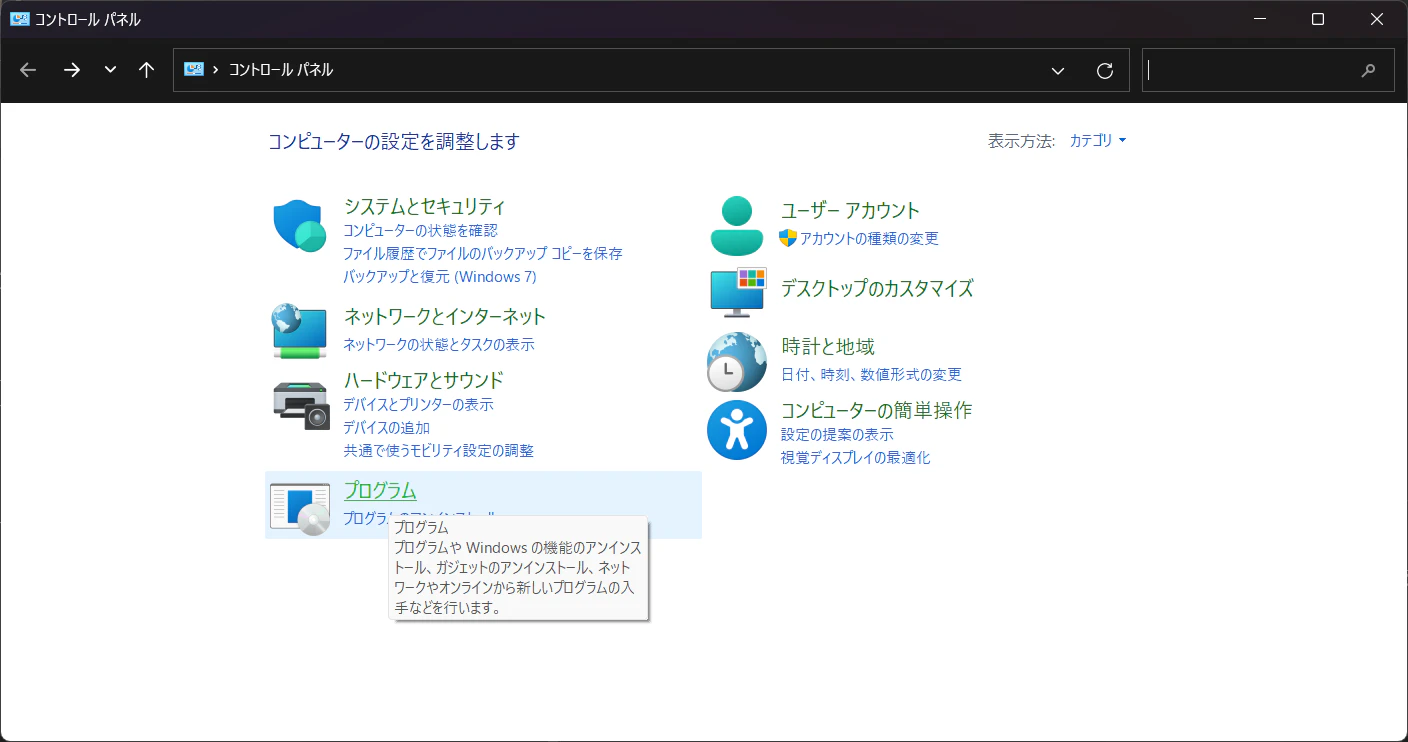Viewport: 1408px width, 742px height.
Task: Expand the address bar history dropdown
Action: click(x=1058, y=70)
